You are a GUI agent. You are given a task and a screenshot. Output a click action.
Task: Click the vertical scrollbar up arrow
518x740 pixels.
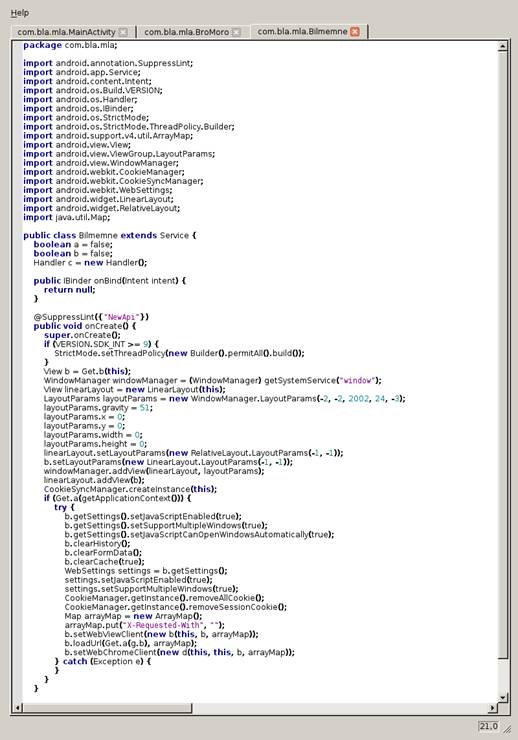click(503, 46)
